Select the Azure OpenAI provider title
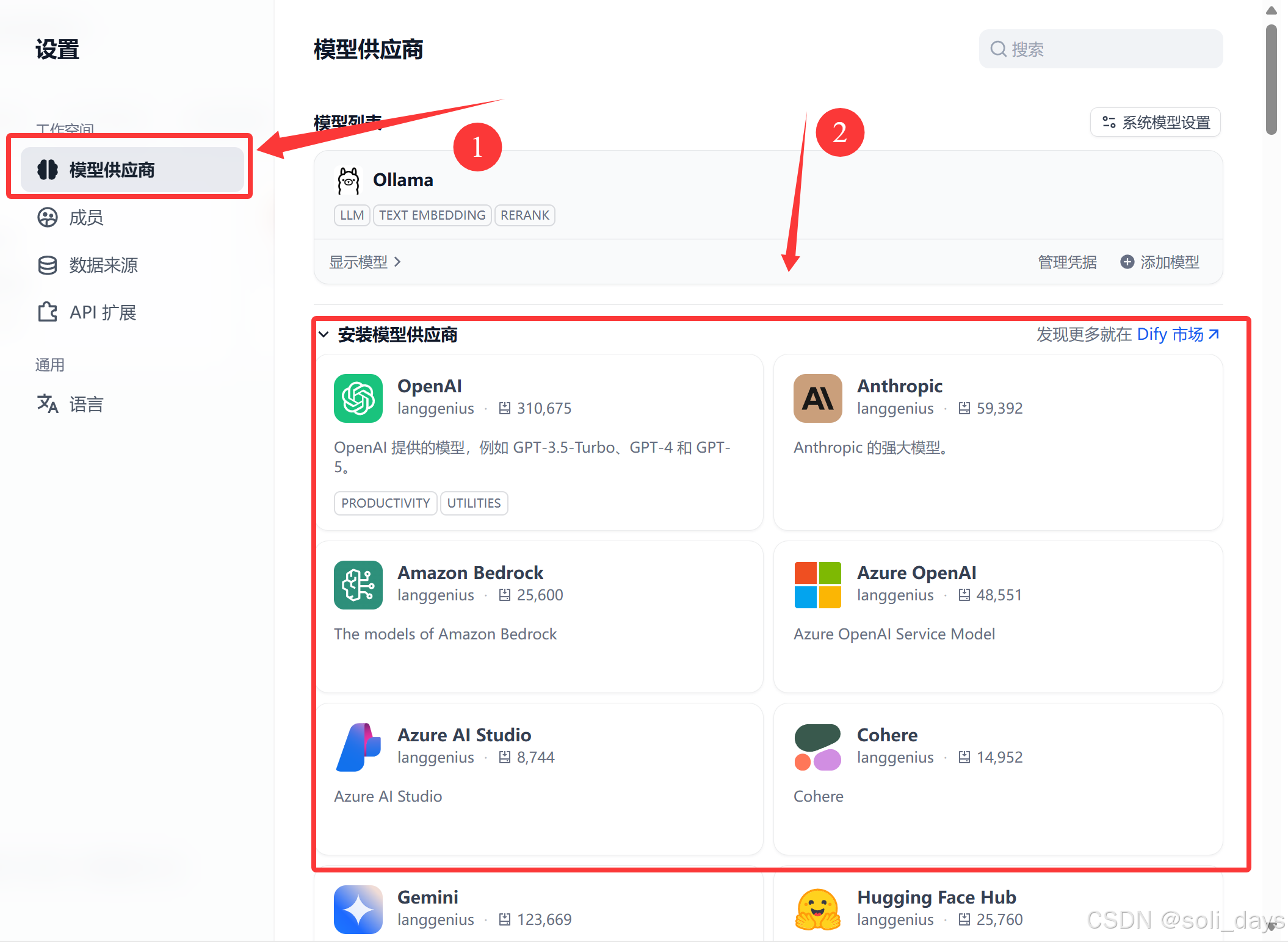Viewport: 1288px width, 942px height. 916,572
